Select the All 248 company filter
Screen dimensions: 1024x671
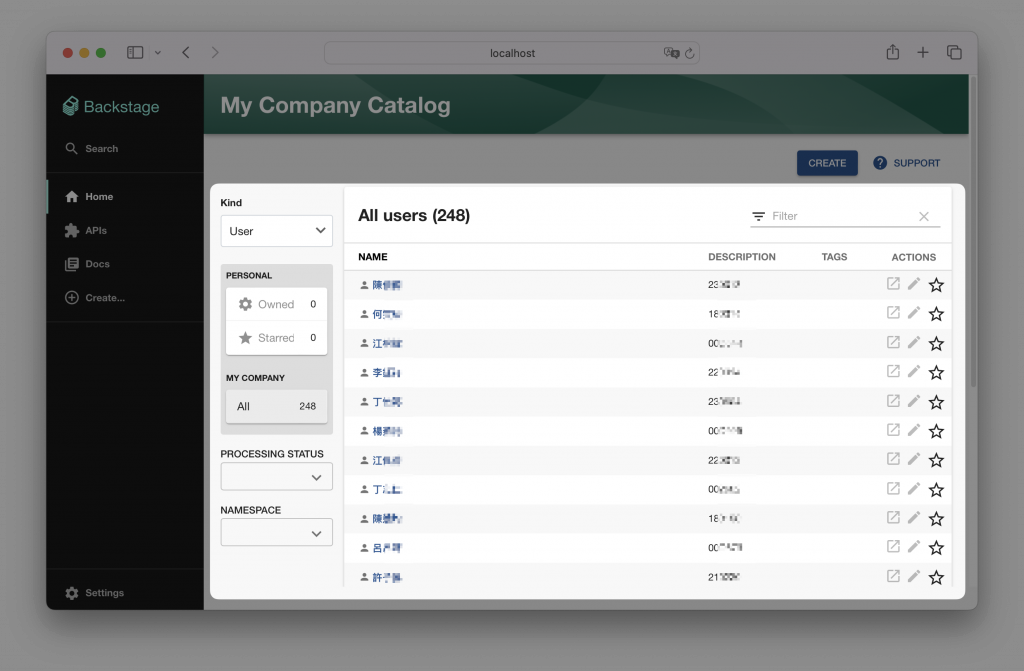pyautogui.click(x=277, y=406)
